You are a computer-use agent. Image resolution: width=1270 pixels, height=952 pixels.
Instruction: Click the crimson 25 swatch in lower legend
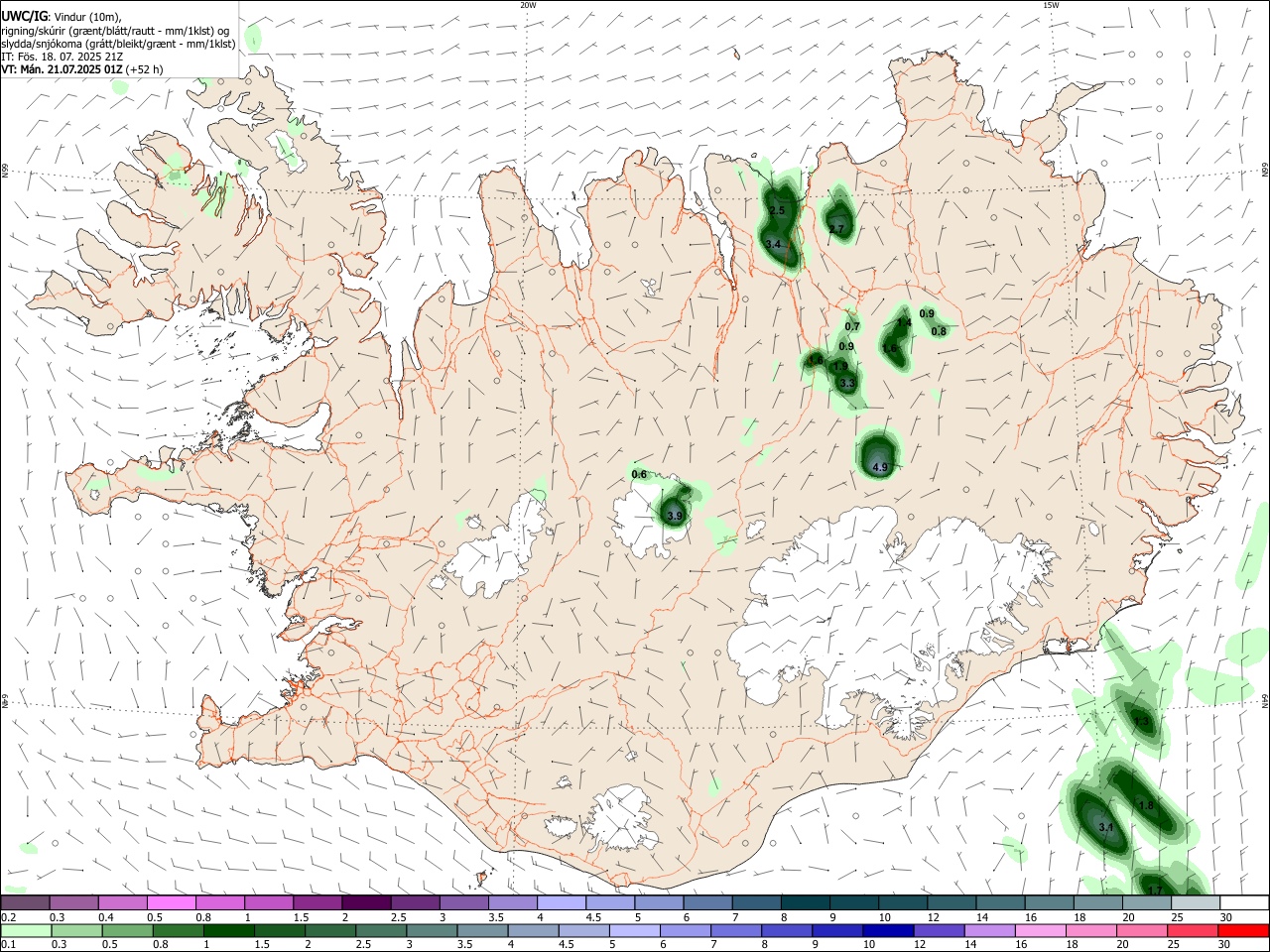click(x=1195, y=931)
